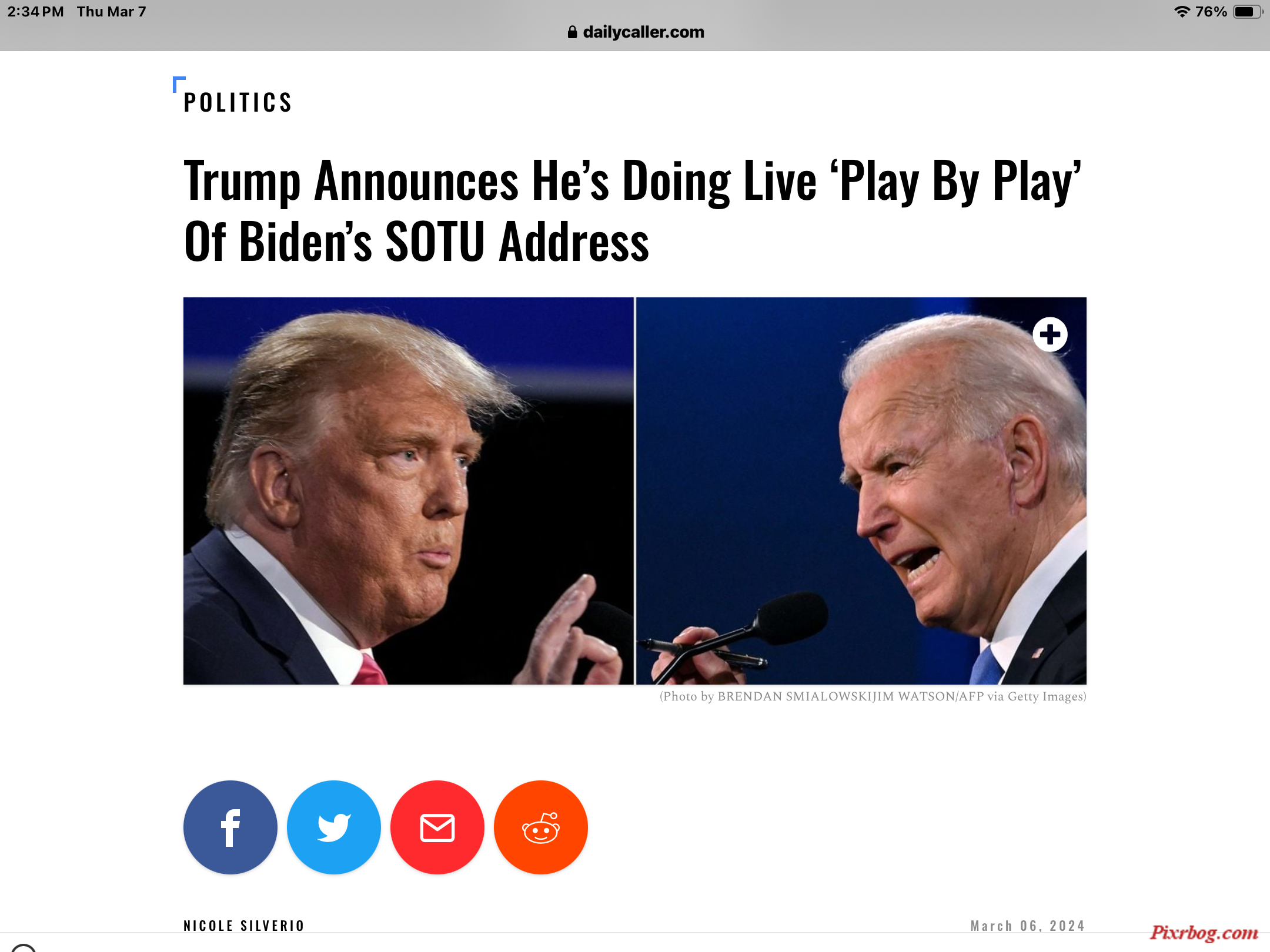Open the Politics section link
1270x952 pixels.
click(x=238, y=103)
